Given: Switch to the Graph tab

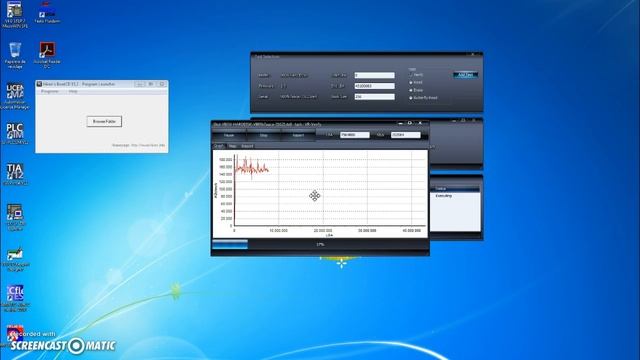Looking at the screenshot, I should 219,146.
